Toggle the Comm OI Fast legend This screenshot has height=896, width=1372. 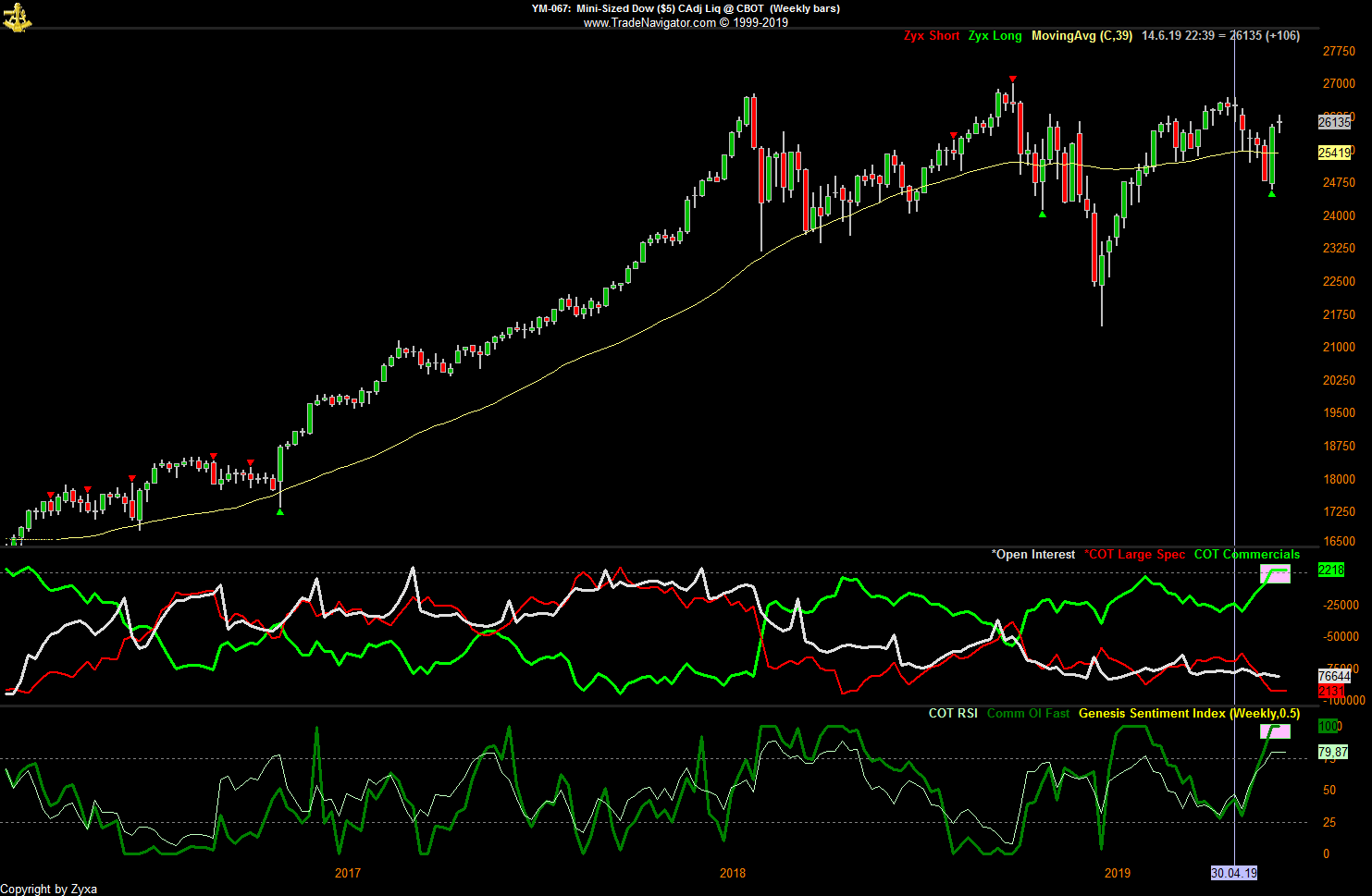[1028, 713]
